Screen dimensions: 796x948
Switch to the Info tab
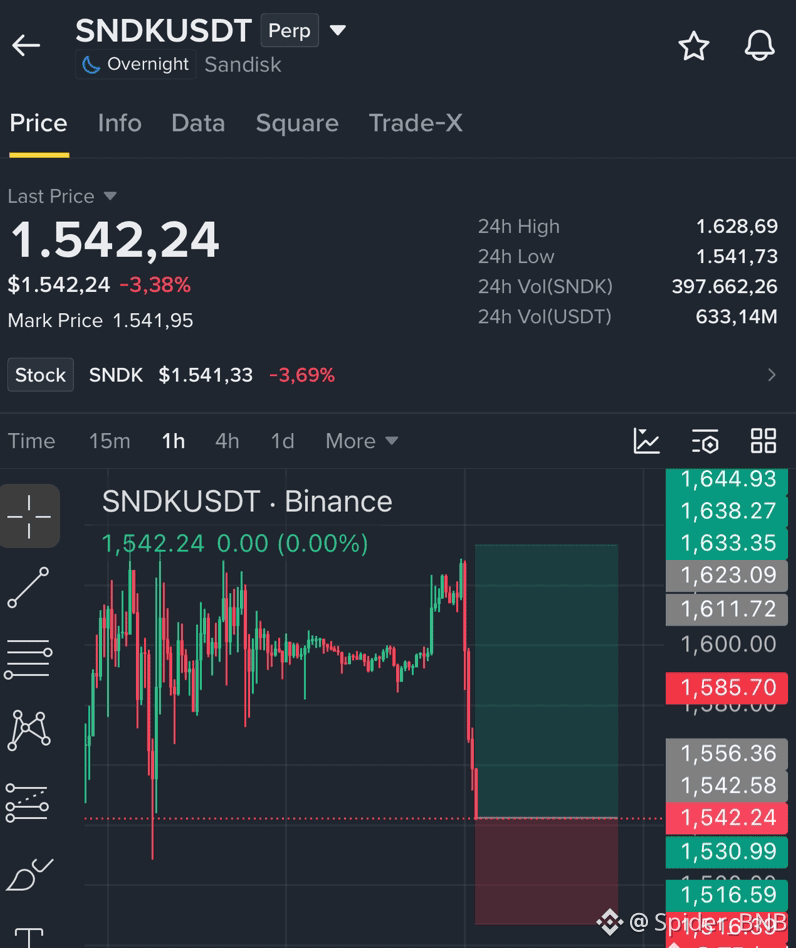(x=120, y=123)
